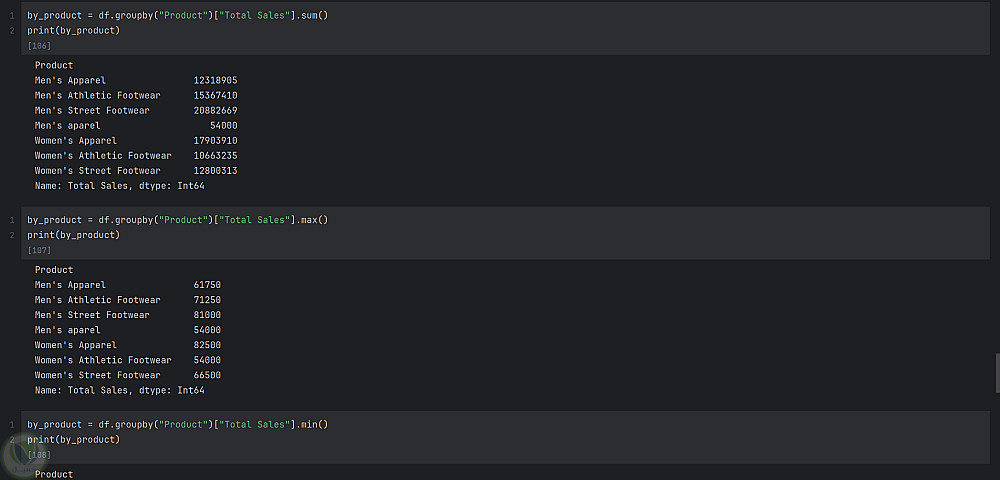This screenshot has height=480, width=1000.
Task: Click the 17903910 Women's Apparel sum value
Action: [x=215, y=140]
